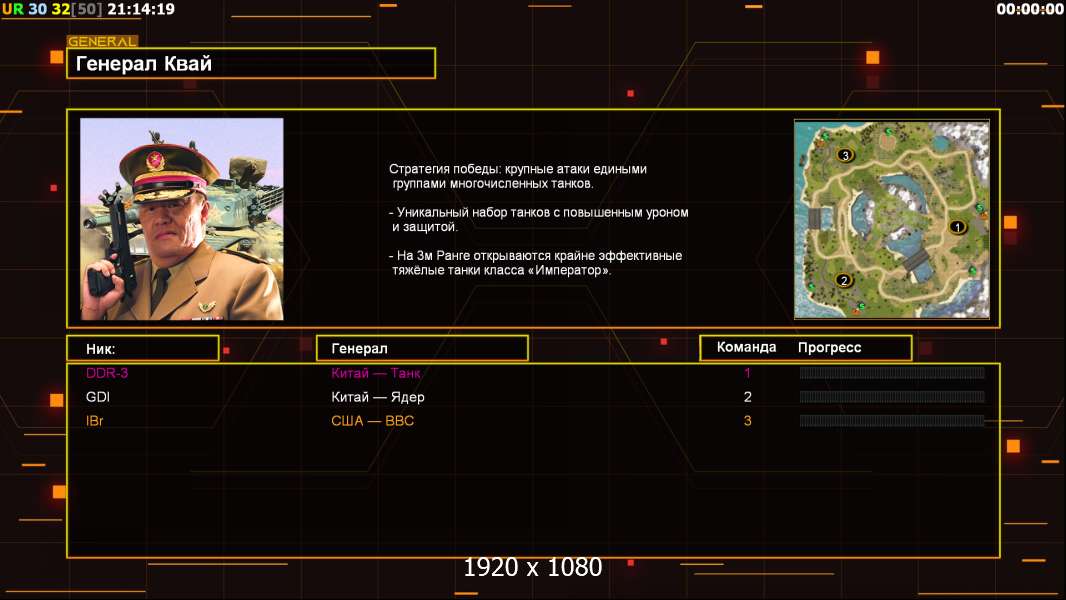Select player GDI in the list
Viewport: 1066px width, 600px height.
(97, 397)
